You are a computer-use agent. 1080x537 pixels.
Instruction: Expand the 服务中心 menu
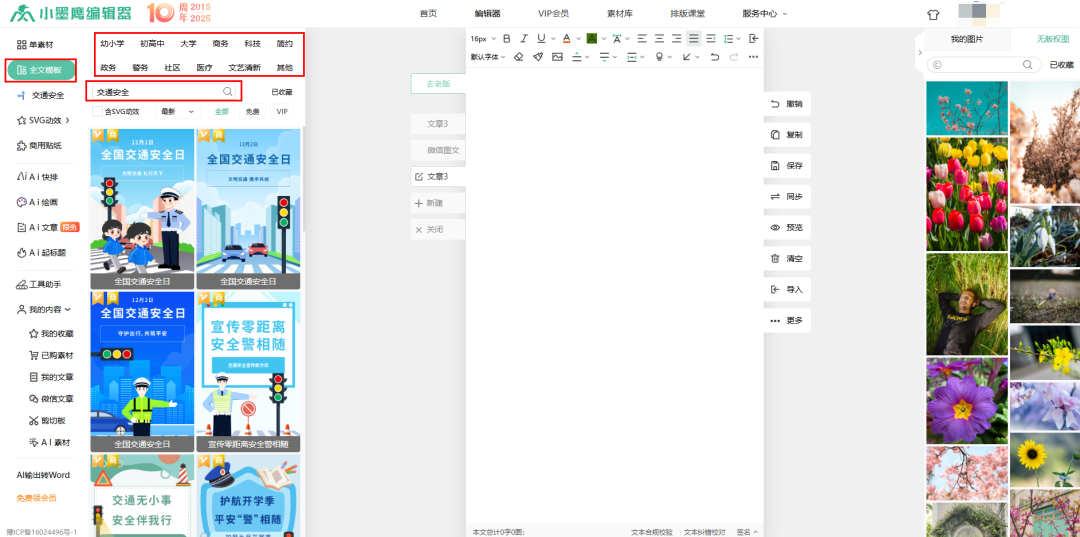765,13
